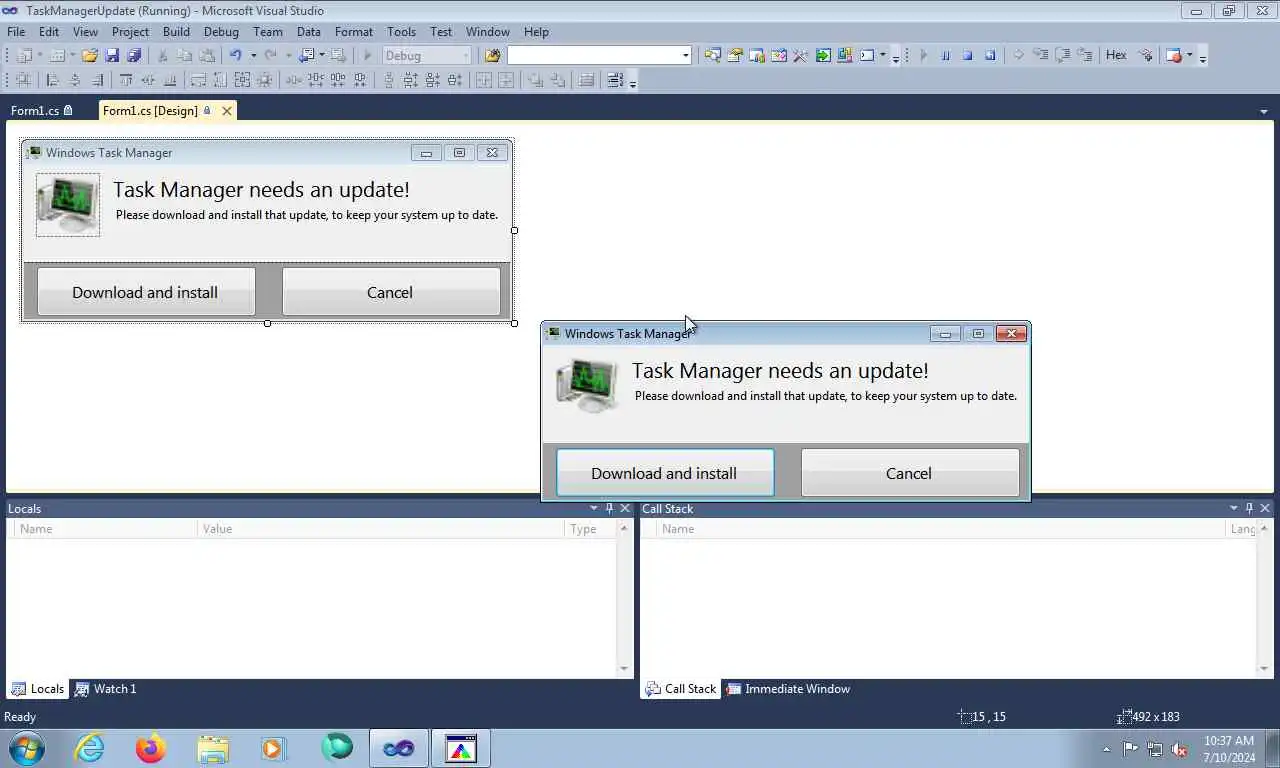Click the Align Tops layout icon

(126, 80)
